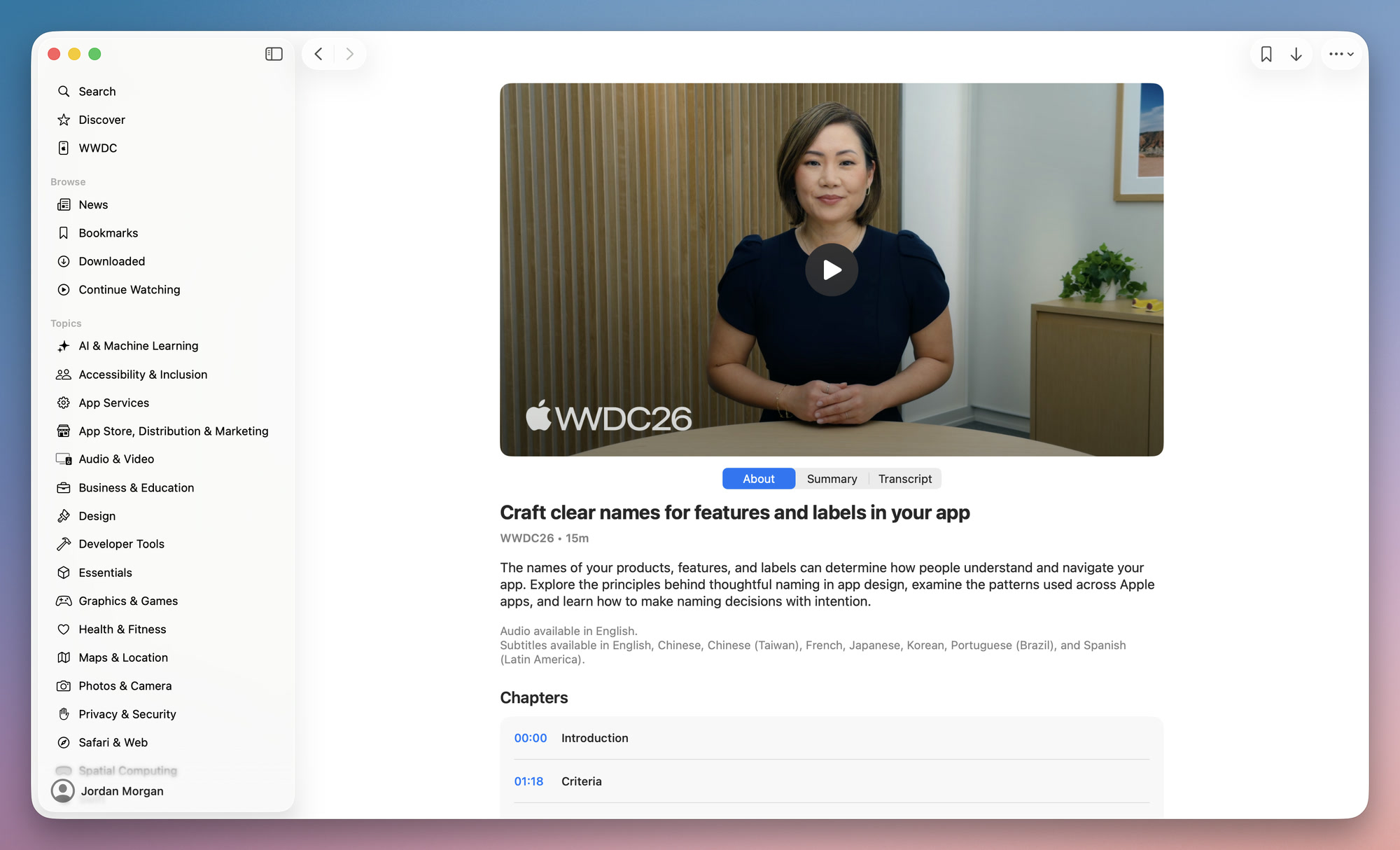Select AI & Machine Learning label
This screenshot has width=1400, height=850.
pyautogui.click(x=139, y=346)
